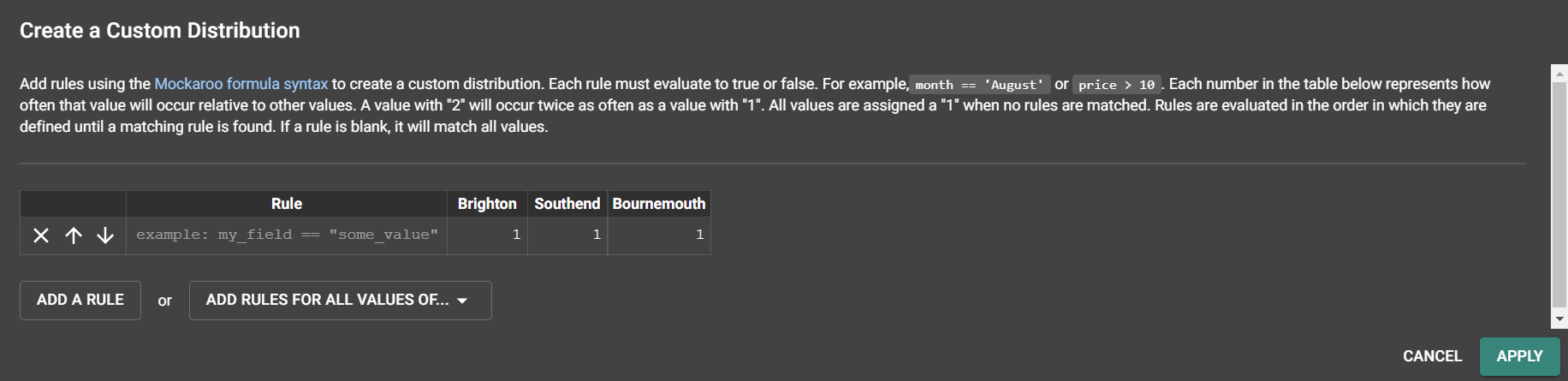This screenshot has height=381, width=1568.
Task: Click the scrollbar up arrow
Action: 1559,74
